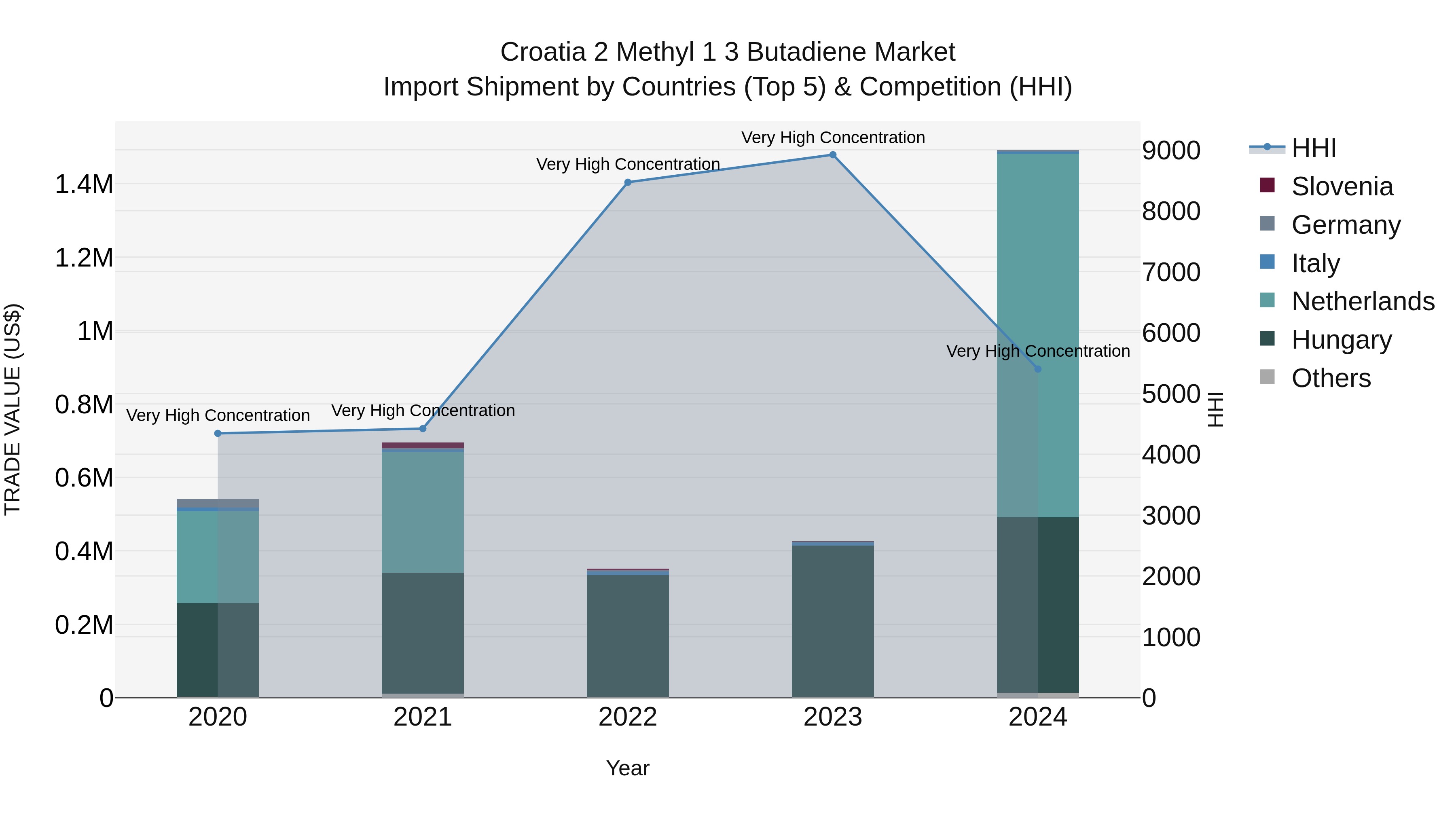Click the 2020 Netherlands bar segment
Image resolution: width=1456 pixels, height=819 pixels.
pyautogui.click(x=218, y=557)
